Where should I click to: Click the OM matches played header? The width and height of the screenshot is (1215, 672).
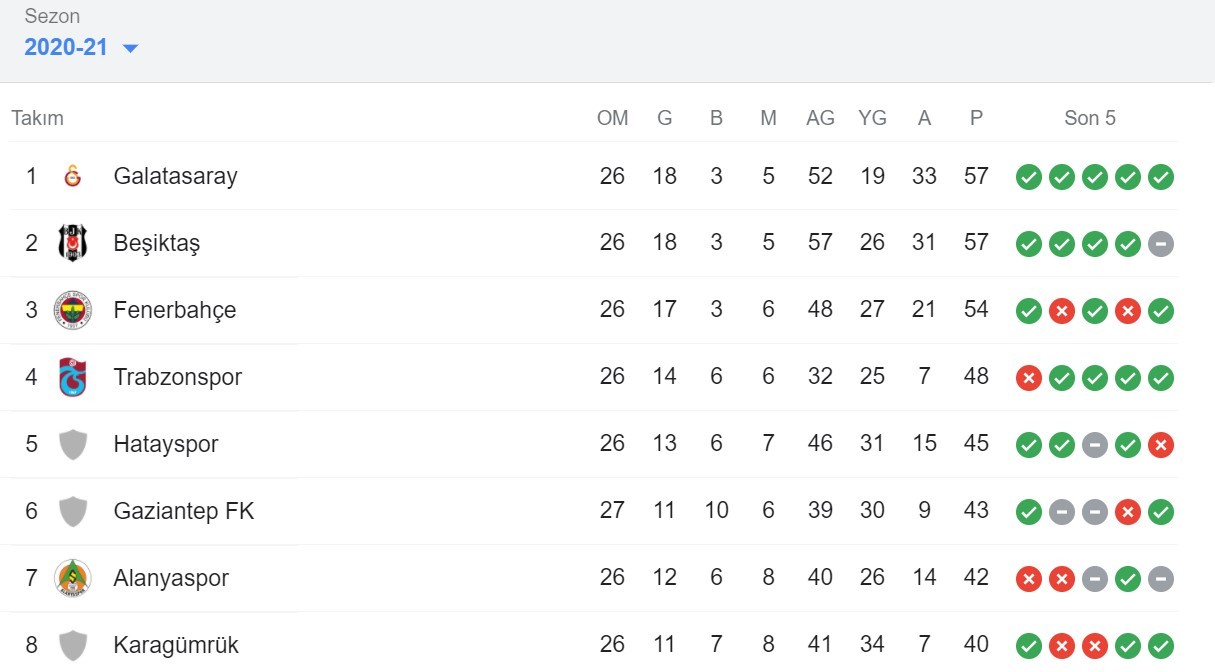tap(612, 118)
